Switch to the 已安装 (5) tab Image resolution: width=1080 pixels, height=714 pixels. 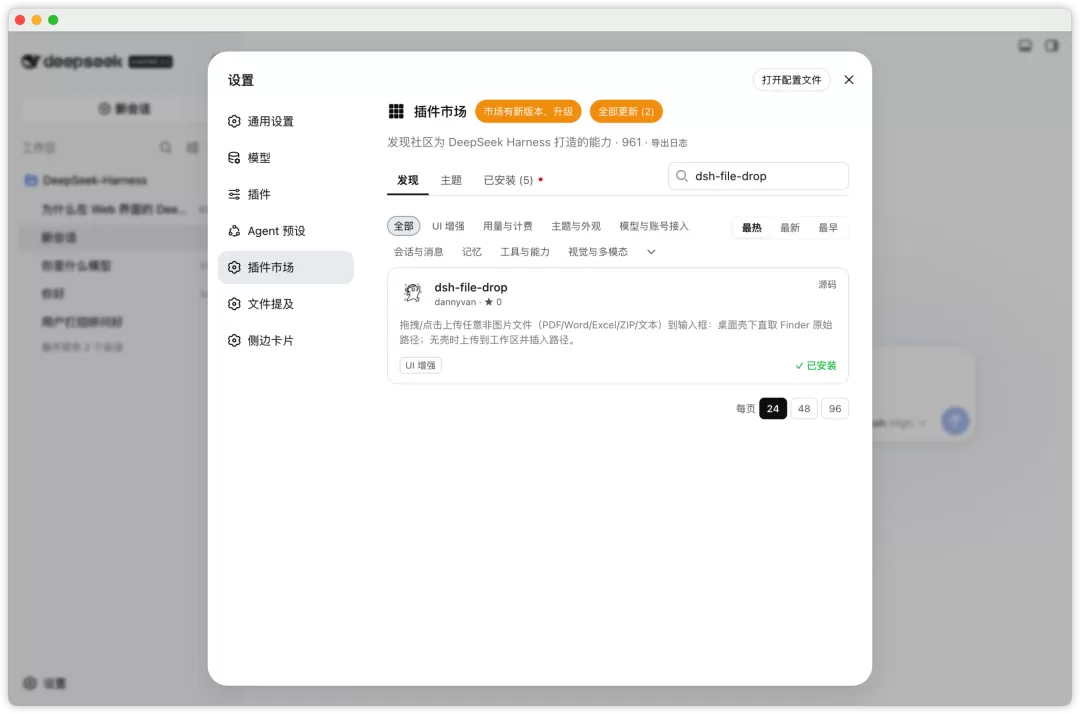click(x=508, y=180)
